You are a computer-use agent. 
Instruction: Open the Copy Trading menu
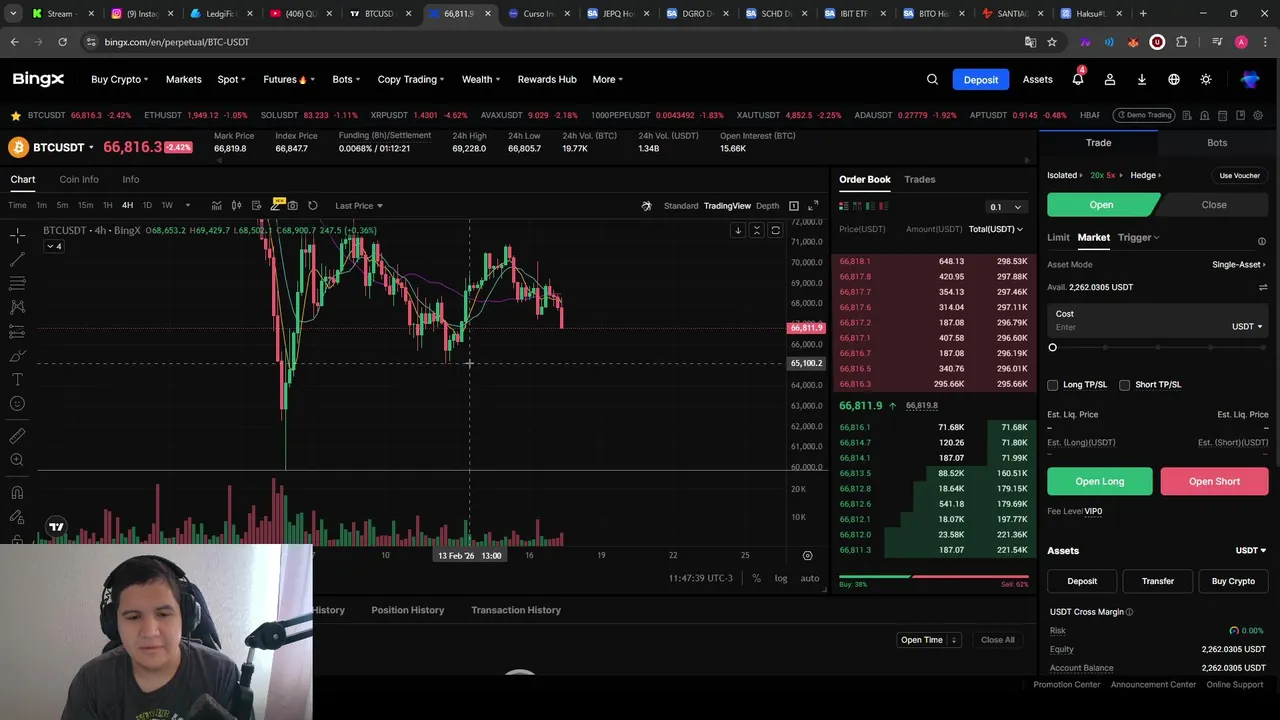click(410, 80)
